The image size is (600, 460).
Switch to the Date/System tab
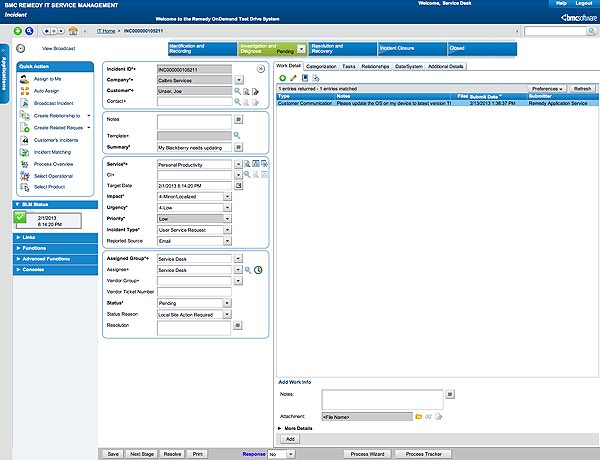409,67
